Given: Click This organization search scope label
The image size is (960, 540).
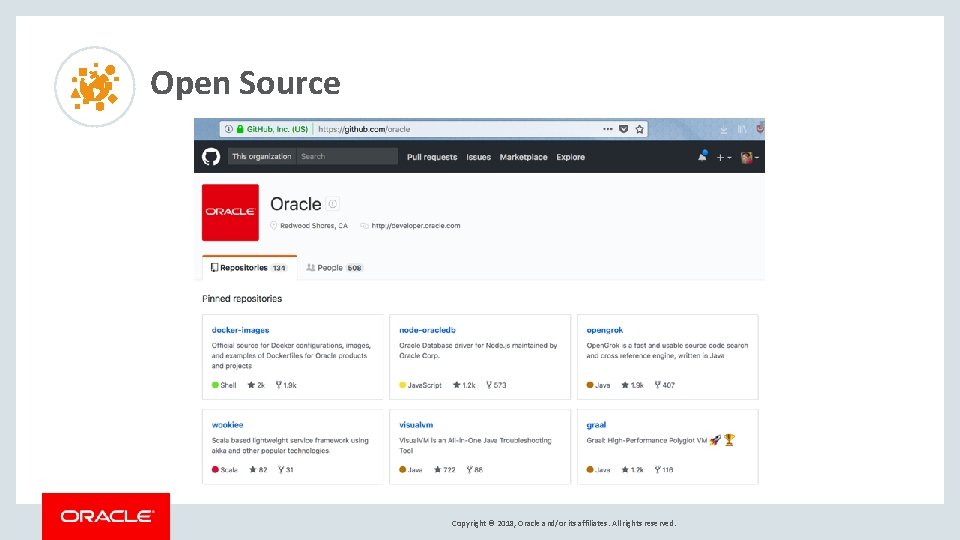Looking at the screenshot, I should pyautogui.click(x=261, y=157).
